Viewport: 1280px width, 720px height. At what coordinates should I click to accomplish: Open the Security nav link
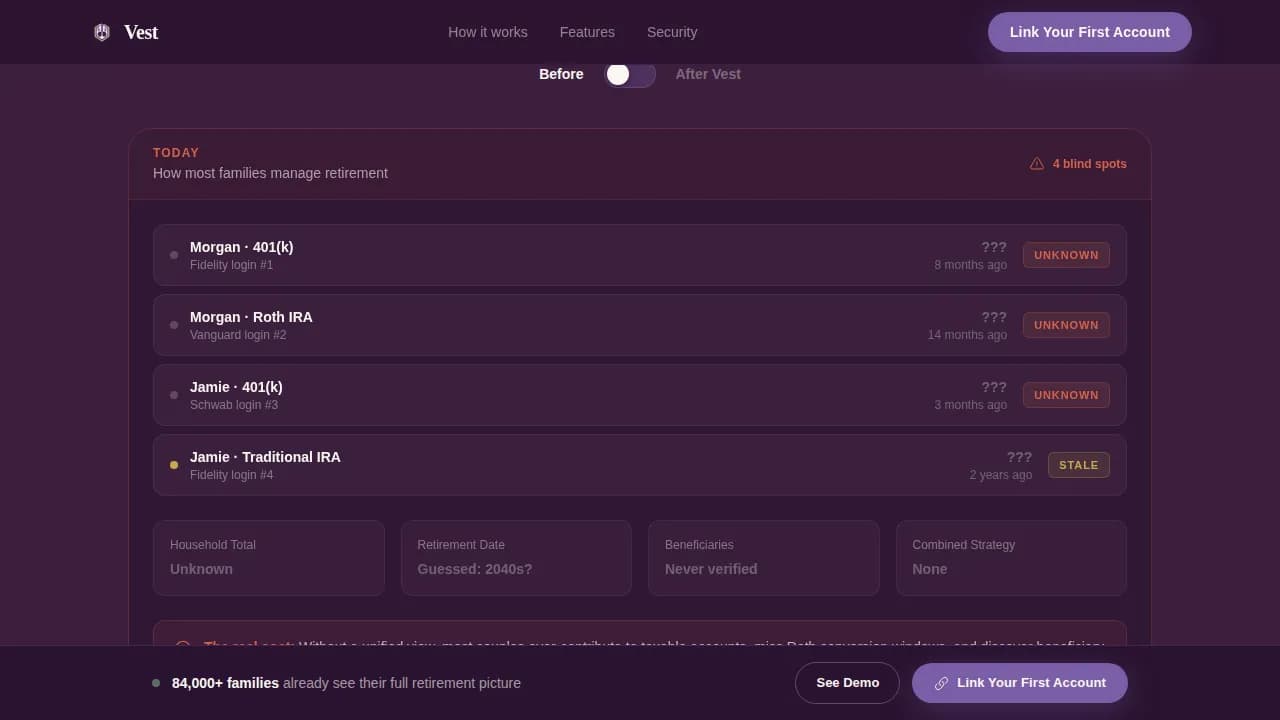click(x=672, y=32)
